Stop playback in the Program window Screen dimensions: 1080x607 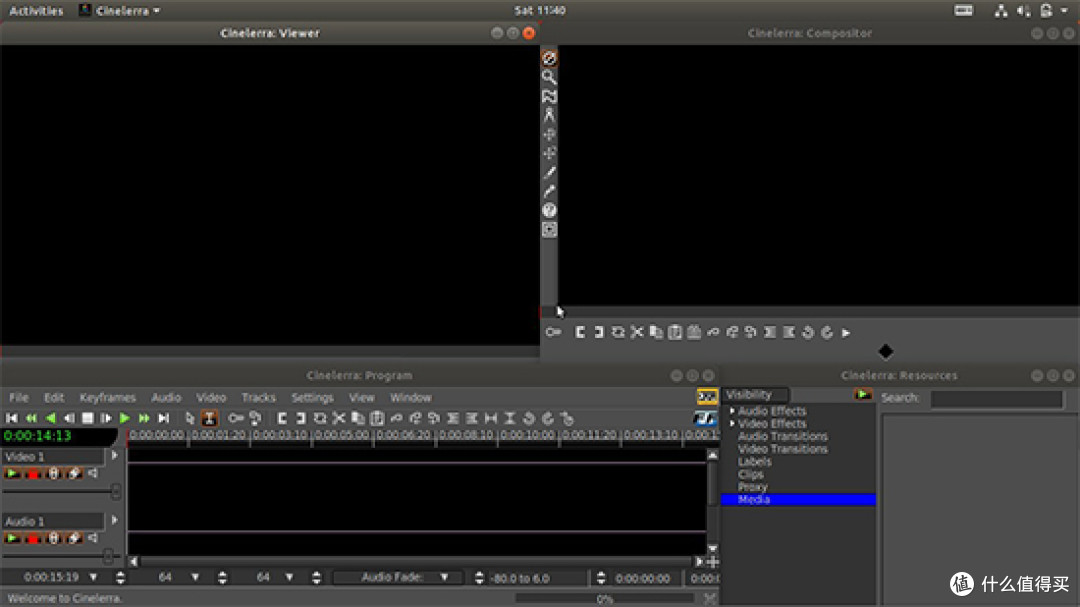click(87, 418)
